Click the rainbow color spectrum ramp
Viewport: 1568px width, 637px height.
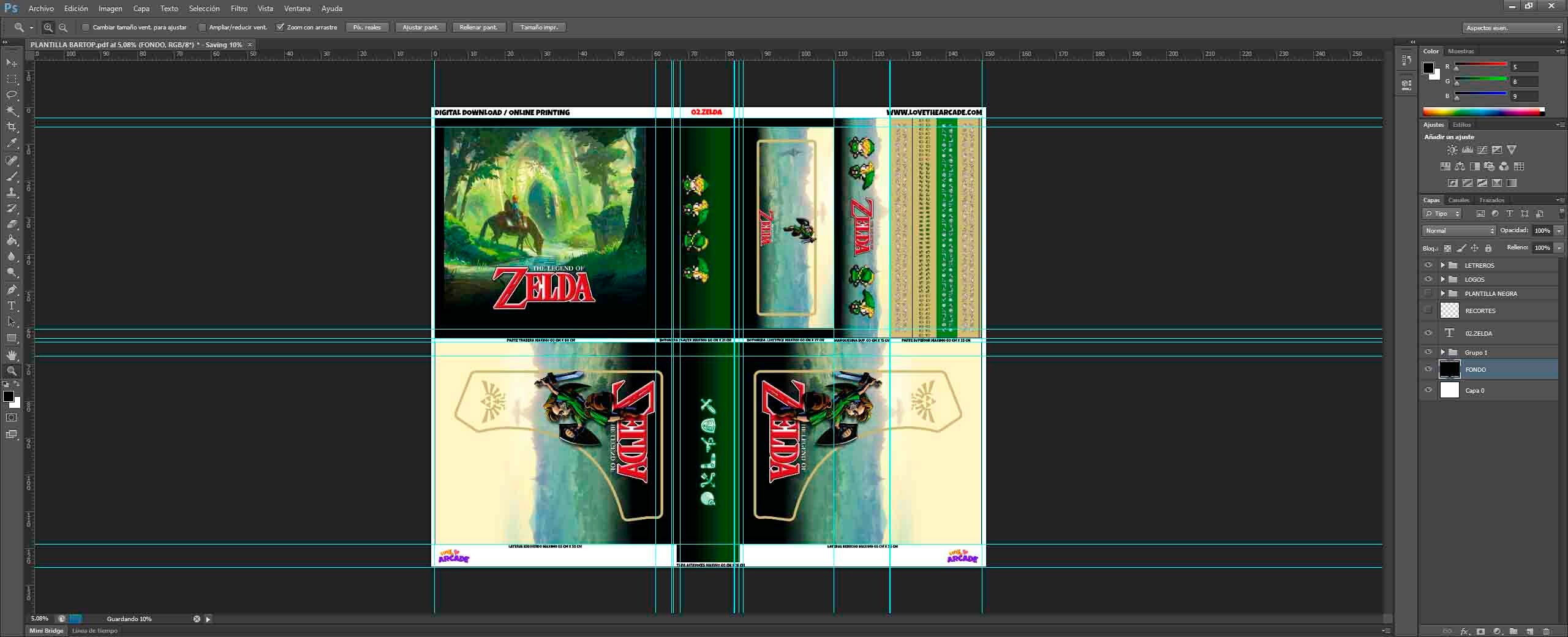pyautogui.click(x=1482, y=111)
